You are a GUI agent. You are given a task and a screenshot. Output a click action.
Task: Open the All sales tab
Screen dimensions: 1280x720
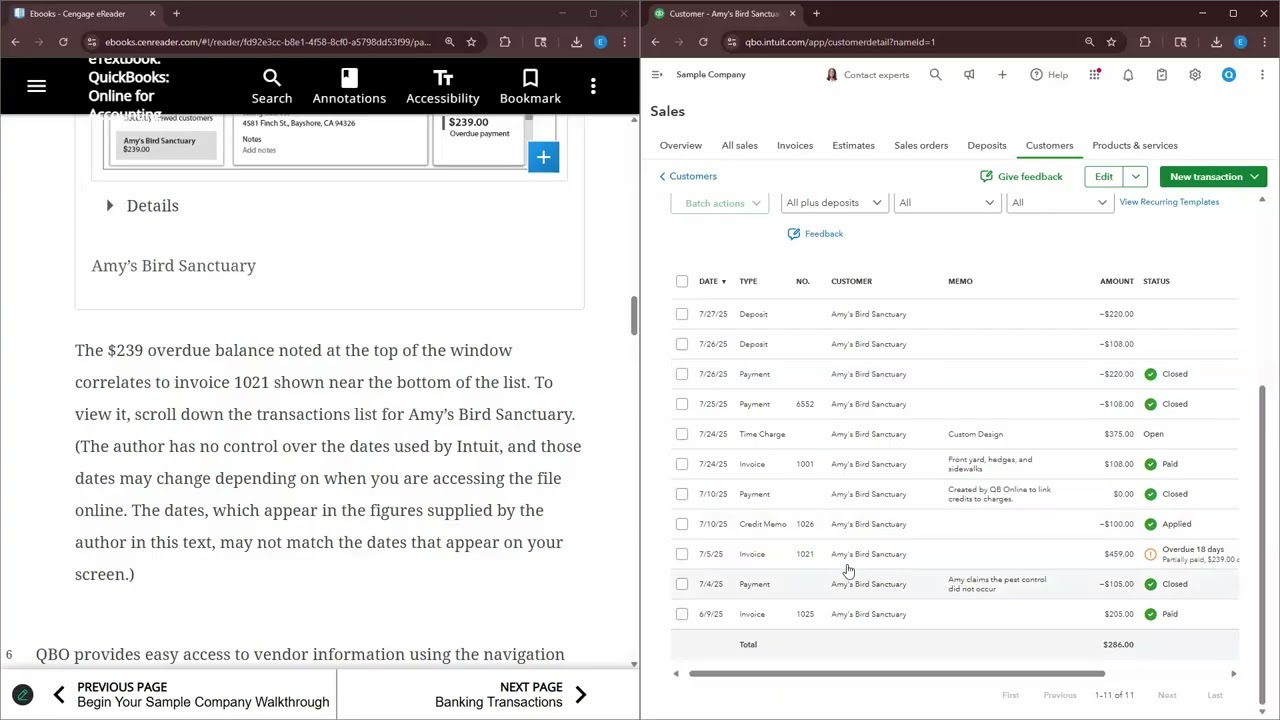pyautogui.click(x=739, y=146)
